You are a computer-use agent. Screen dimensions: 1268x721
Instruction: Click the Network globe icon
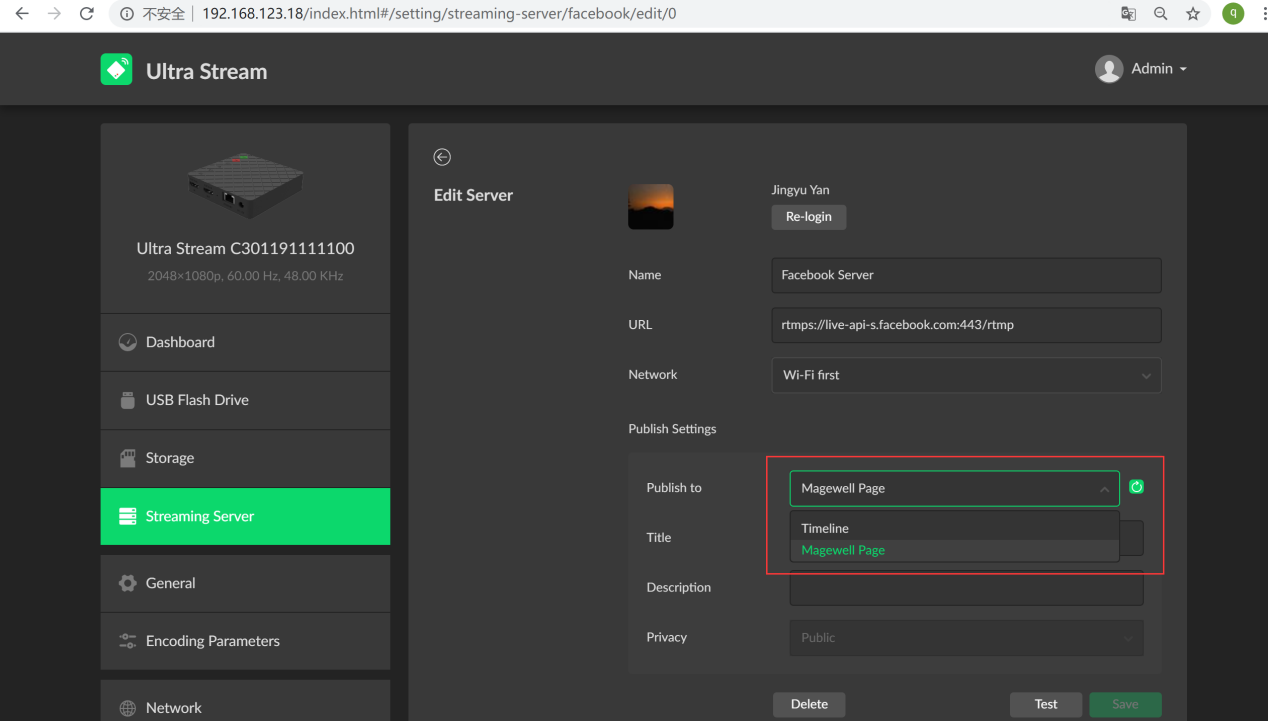pyautogui.click(x=127, y=708)
